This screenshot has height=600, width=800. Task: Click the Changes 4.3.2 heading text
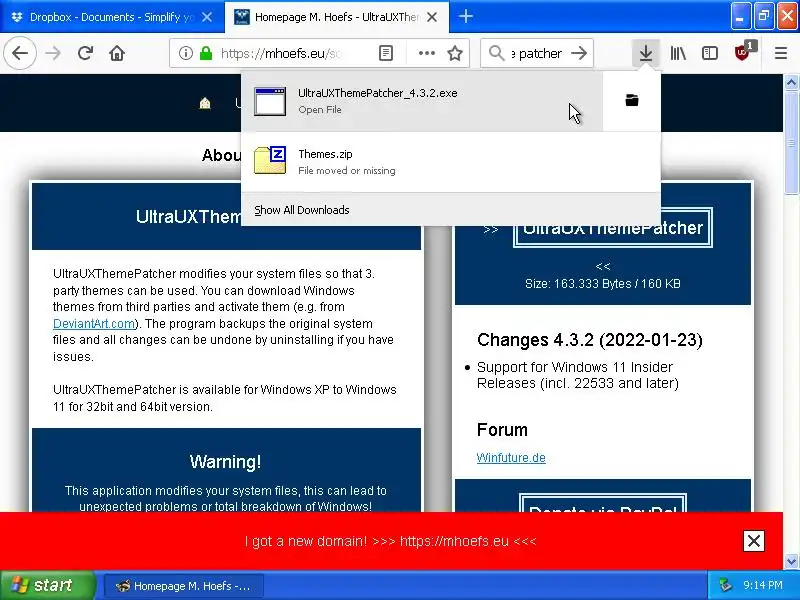tap(589, 340)
